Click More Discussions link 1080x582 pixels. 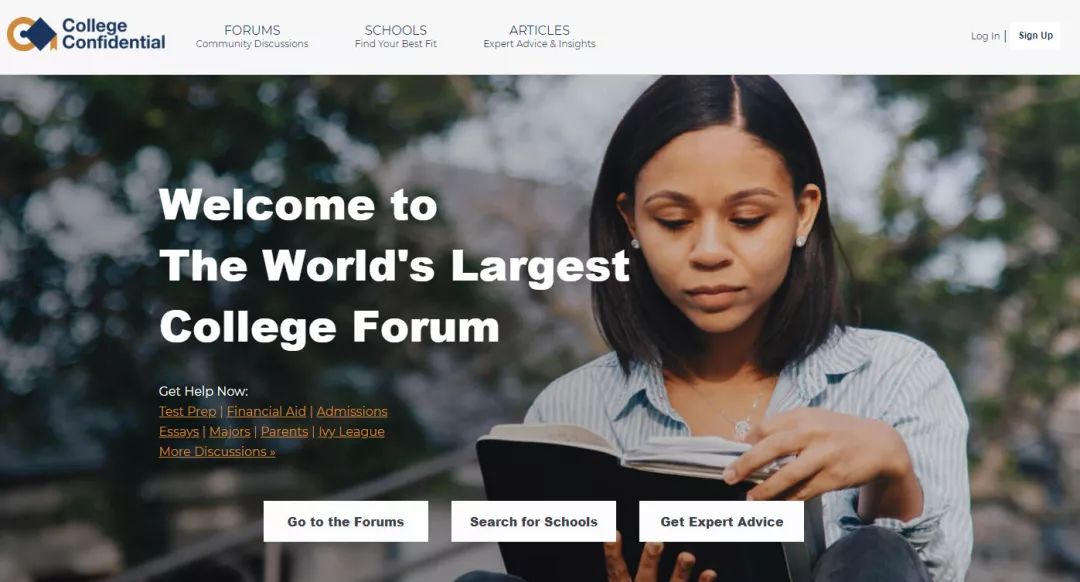point(217,452)
